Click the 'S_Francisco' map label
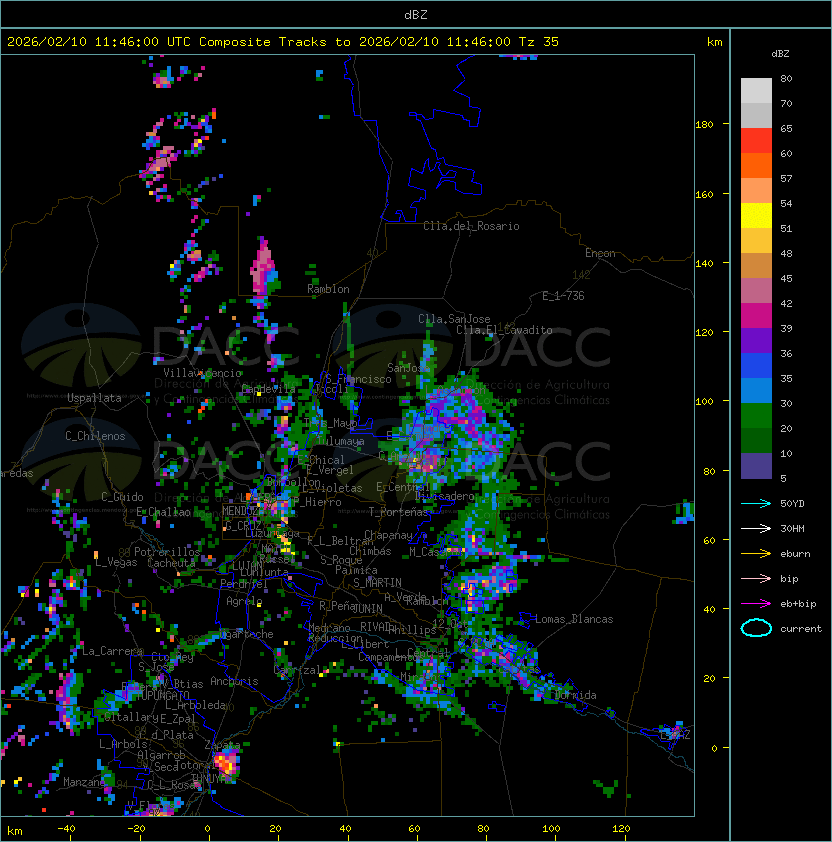Screen dimensions: 832x842 [358, 379]
